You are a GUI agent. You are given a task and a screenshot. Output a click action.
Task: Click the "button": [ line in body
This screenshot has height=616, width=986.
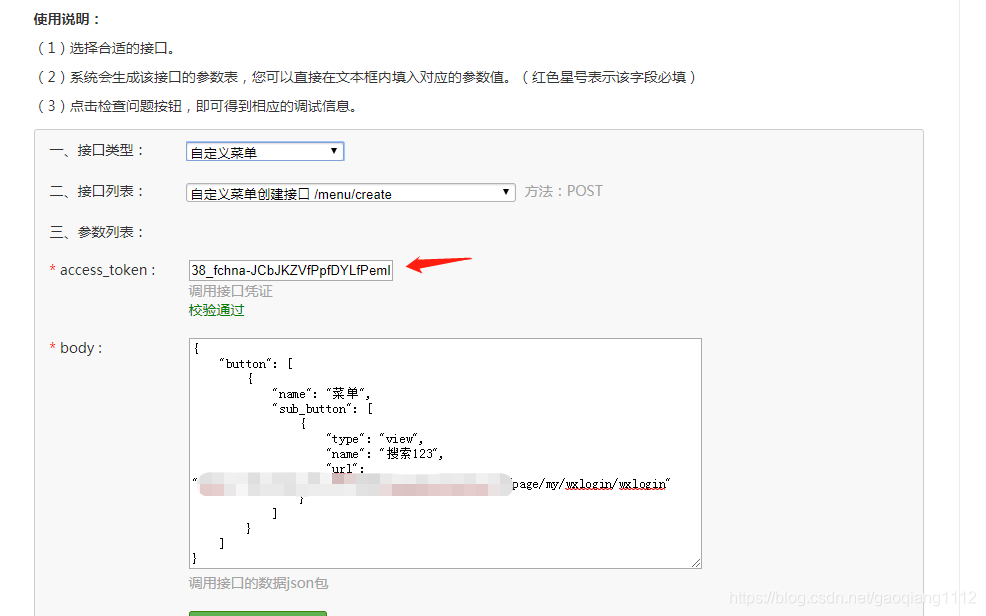[x=256, y=363]
